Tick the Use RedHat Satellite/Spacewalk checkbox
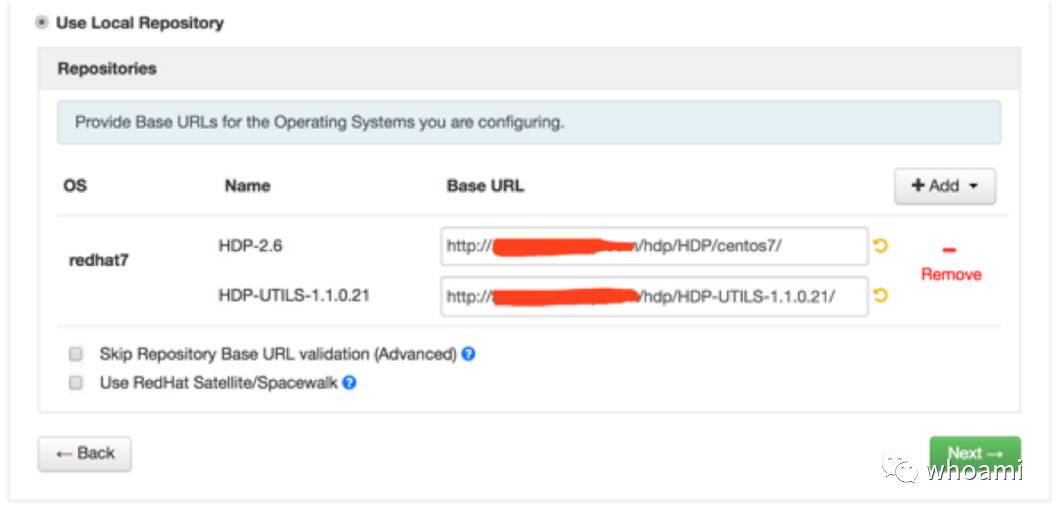This screenshot has height=514, width=1058. coord(76,382)
